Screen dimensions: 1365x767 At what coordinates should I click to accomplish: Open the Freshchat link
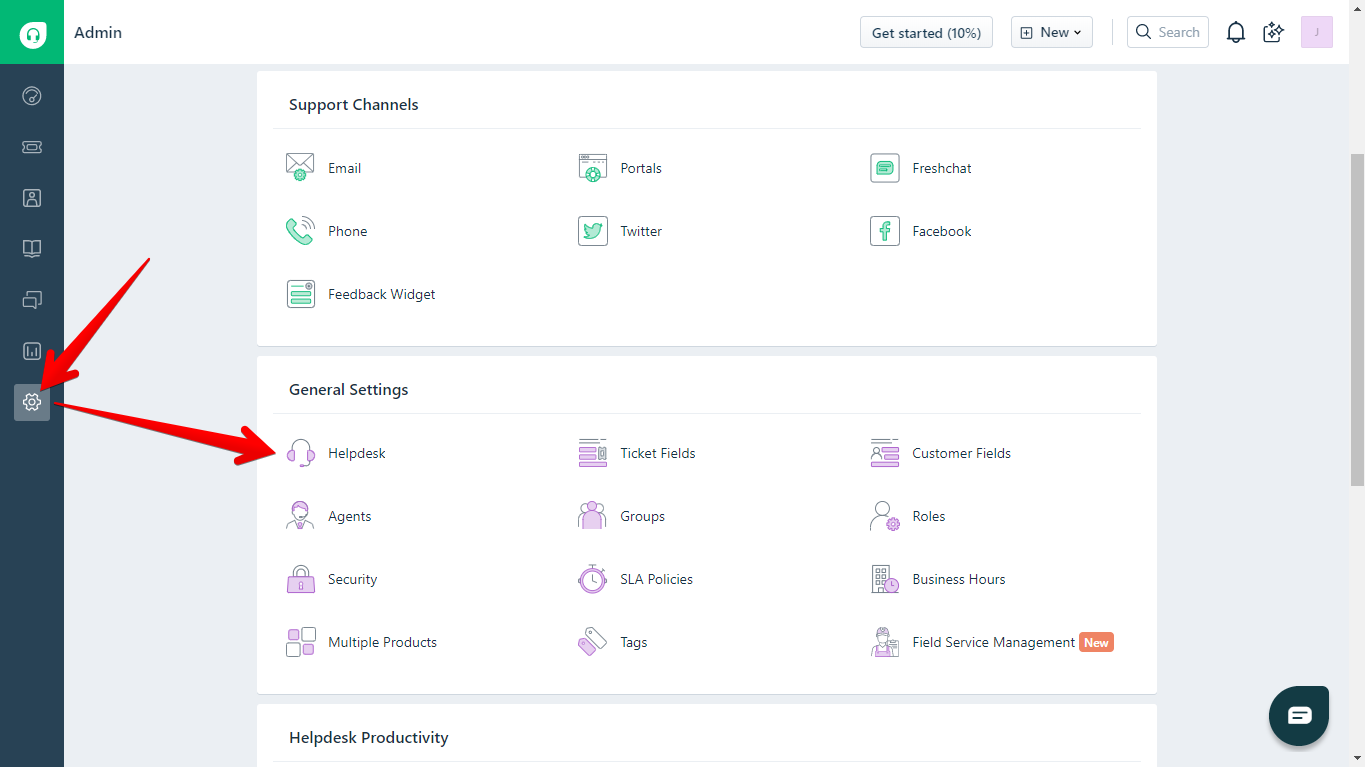942,168
